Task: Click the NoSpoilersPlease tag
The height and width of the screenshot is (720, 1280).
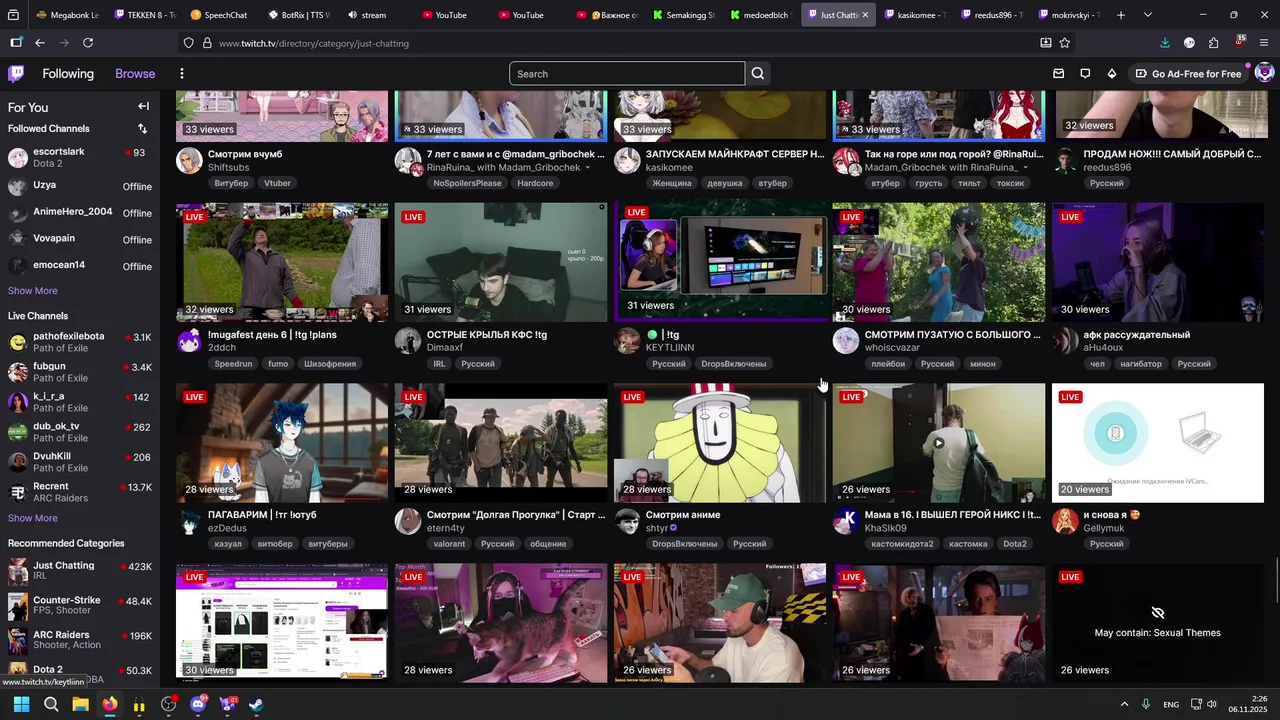Action: [x=466, y=183]
